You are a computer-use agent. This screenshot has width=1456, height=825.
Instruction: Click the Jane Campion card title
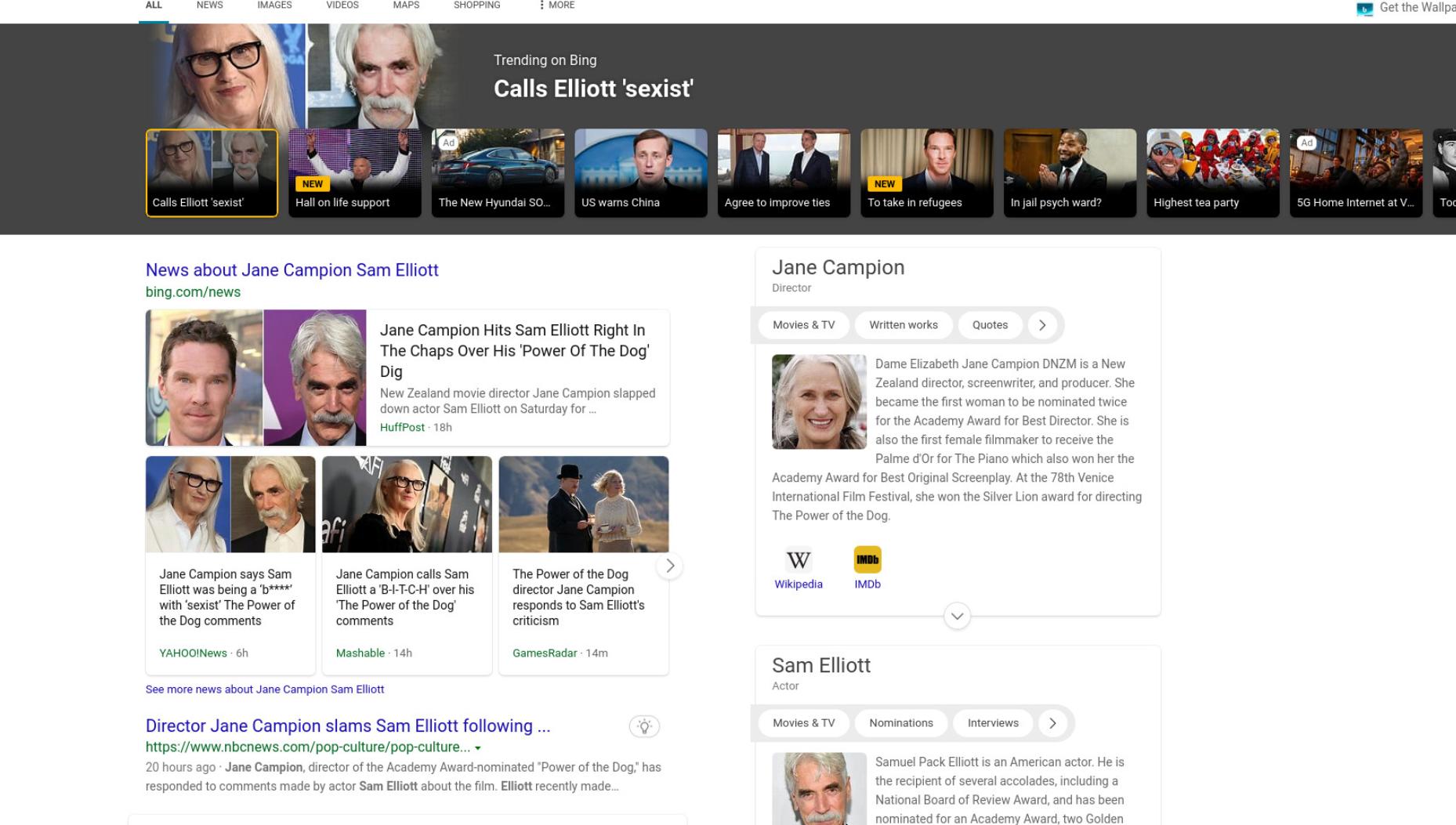point(838,268)
